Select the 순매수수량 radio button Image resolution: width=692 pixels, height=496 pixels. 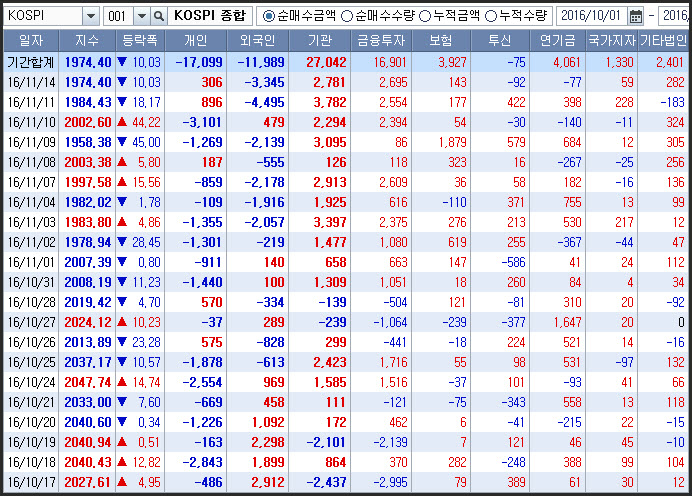pyautogui.click(x=347, y=16)
